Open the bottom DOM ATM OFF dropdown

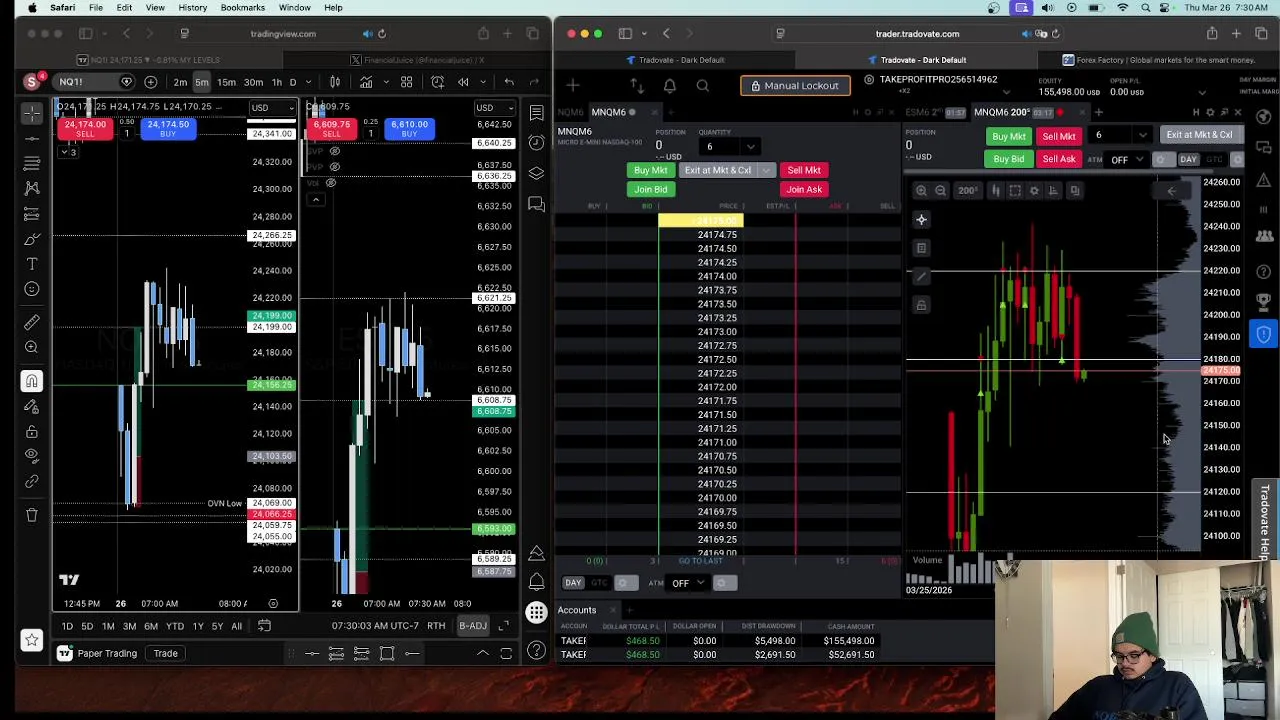[x=687, y=583]
